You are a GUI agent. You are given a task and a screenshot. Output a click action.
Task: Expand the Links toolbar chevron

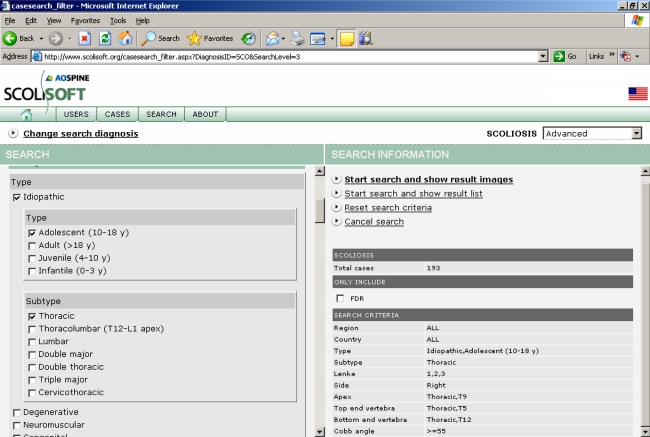[x=612, y=55]
